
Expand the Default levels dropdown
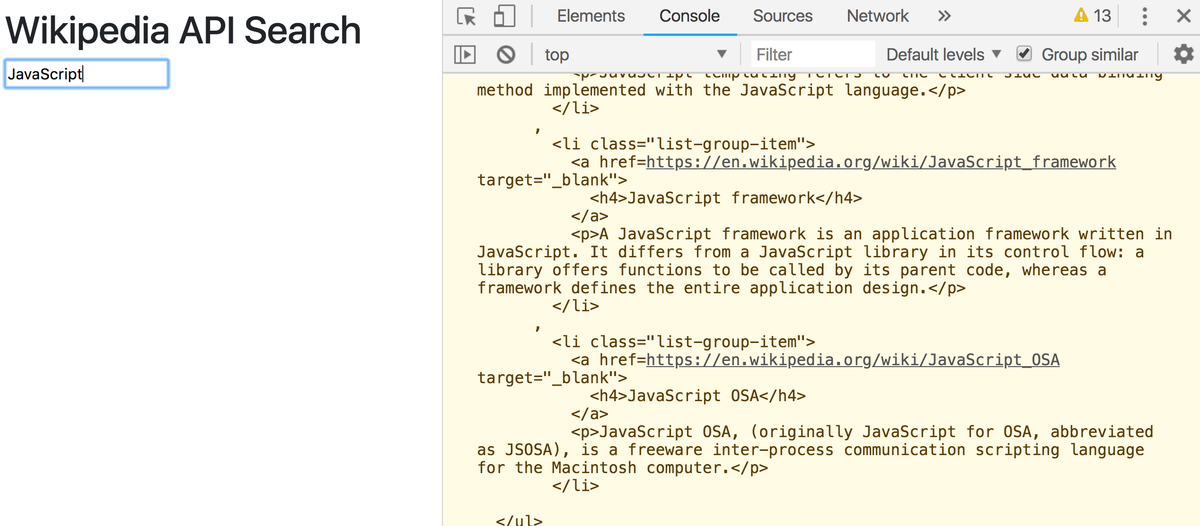coord(943,55)
